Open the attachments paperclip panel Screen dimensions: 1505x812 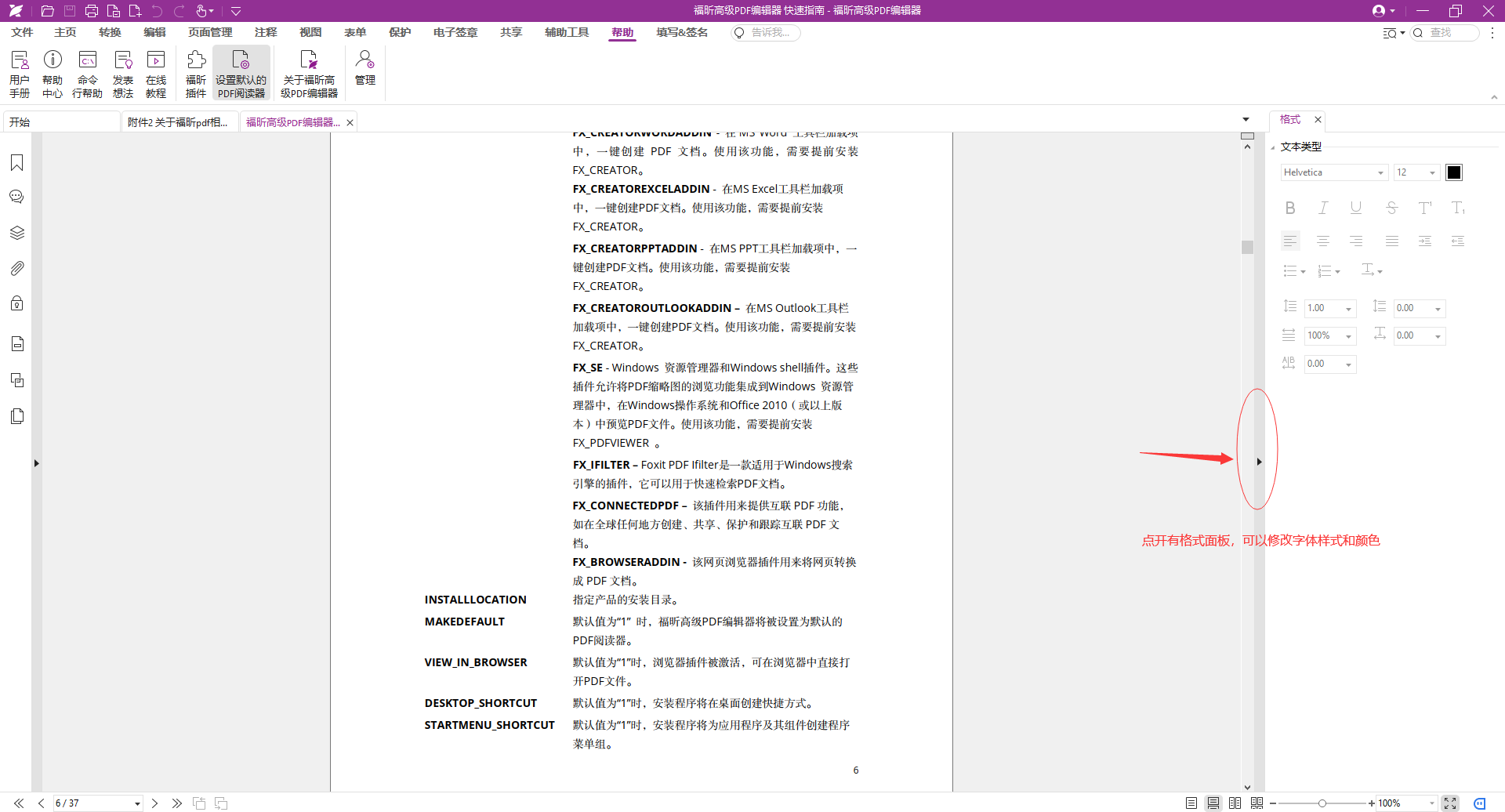tap(16, 268)
